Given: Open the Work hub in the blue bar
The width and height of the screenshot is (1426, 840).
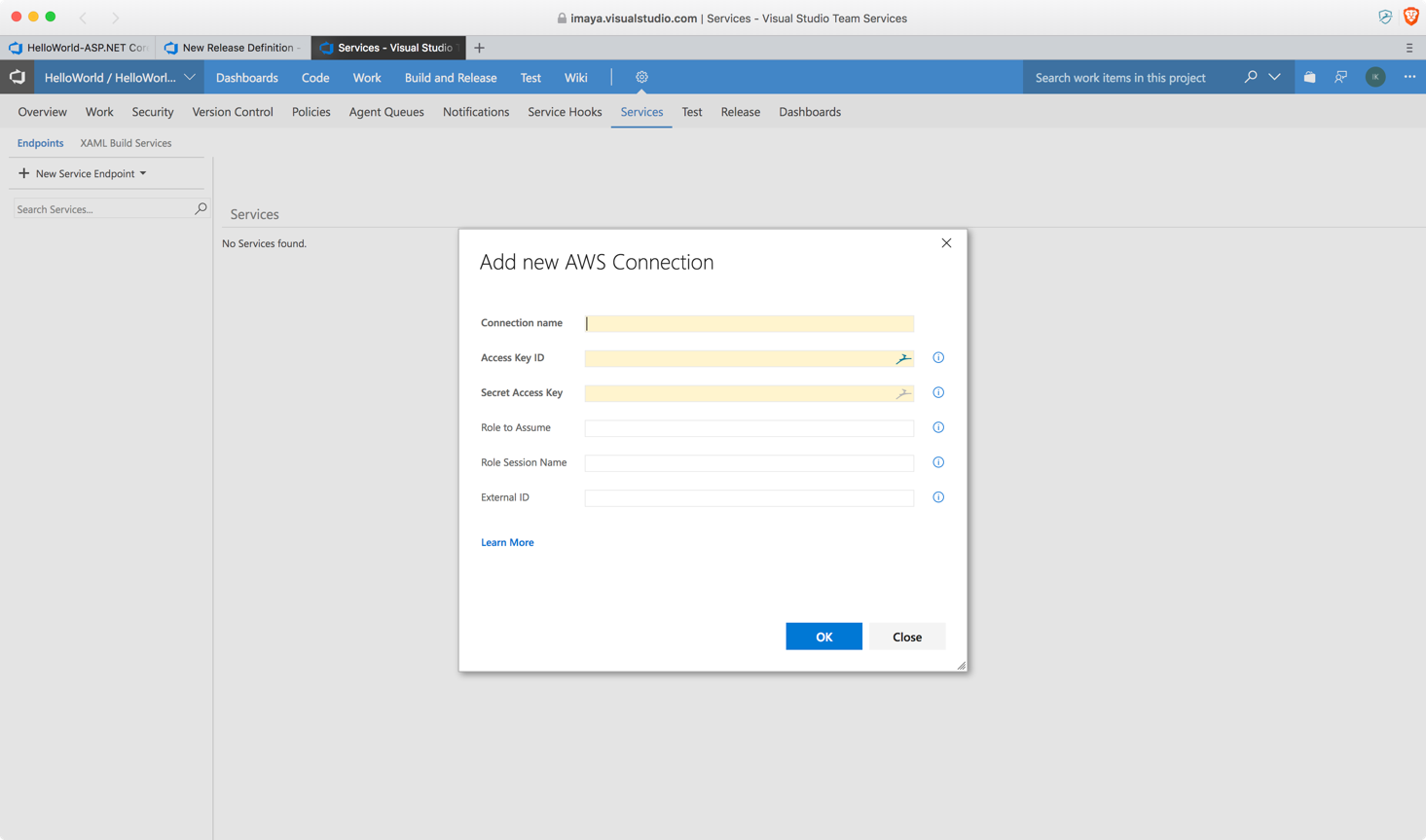Looking at the screenshot, I should pos(367,77).
